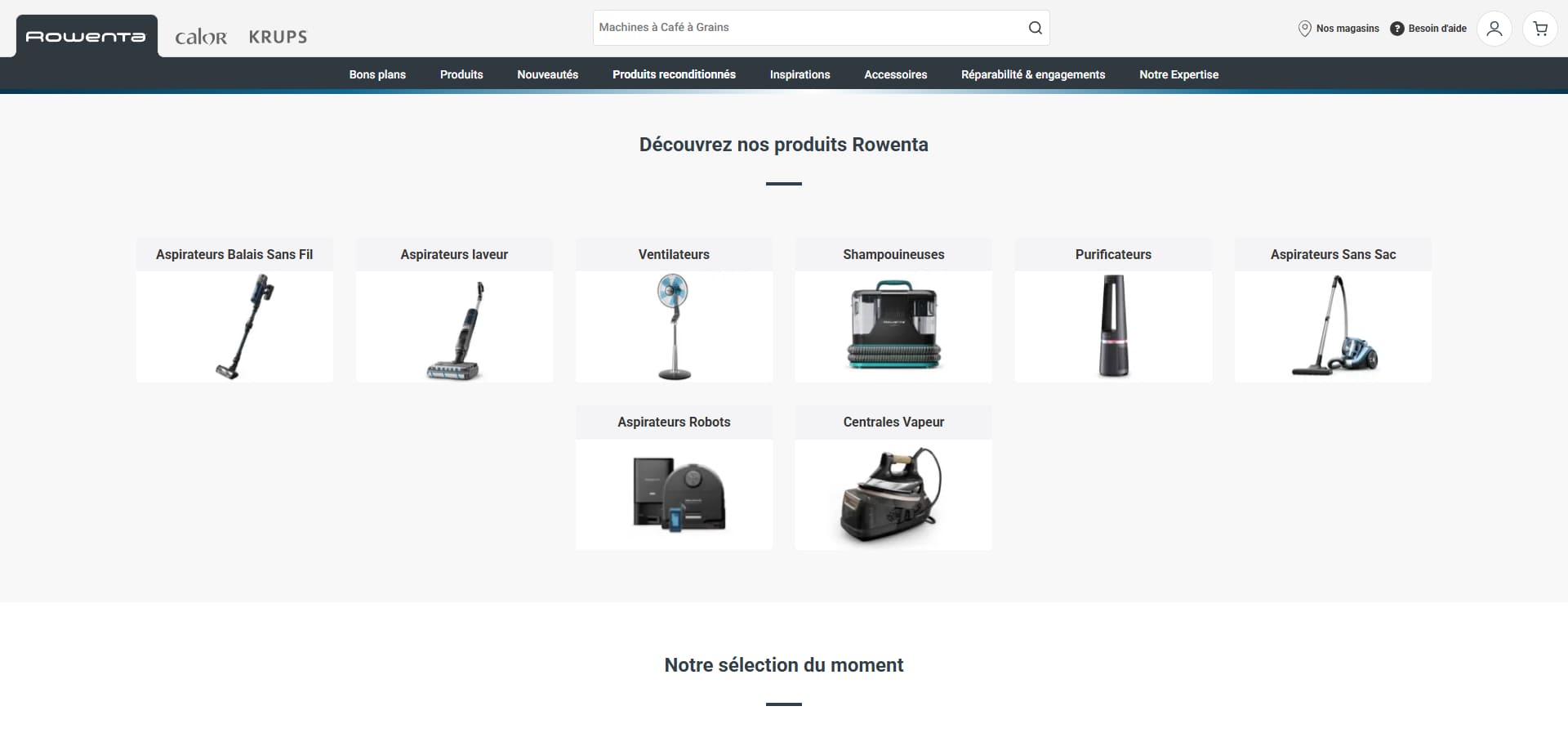
Task: Open the Notre Expertise menu
Action: click(x=1178, y=74)
